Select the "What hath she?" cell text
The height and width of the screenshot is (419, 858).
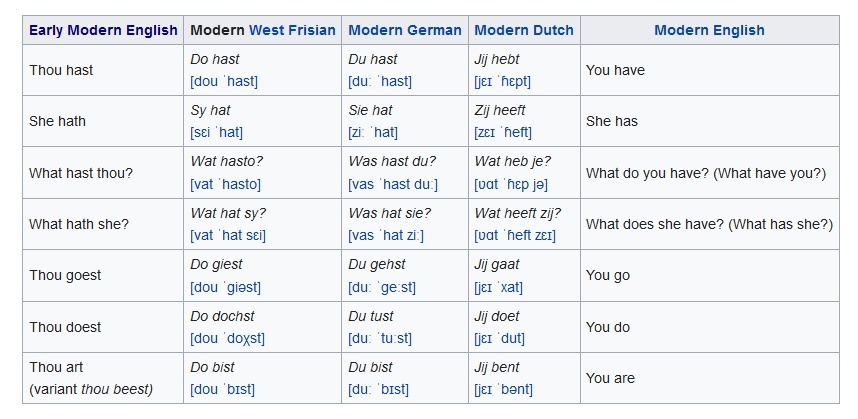pyautogui.click(x=79, y=224)
